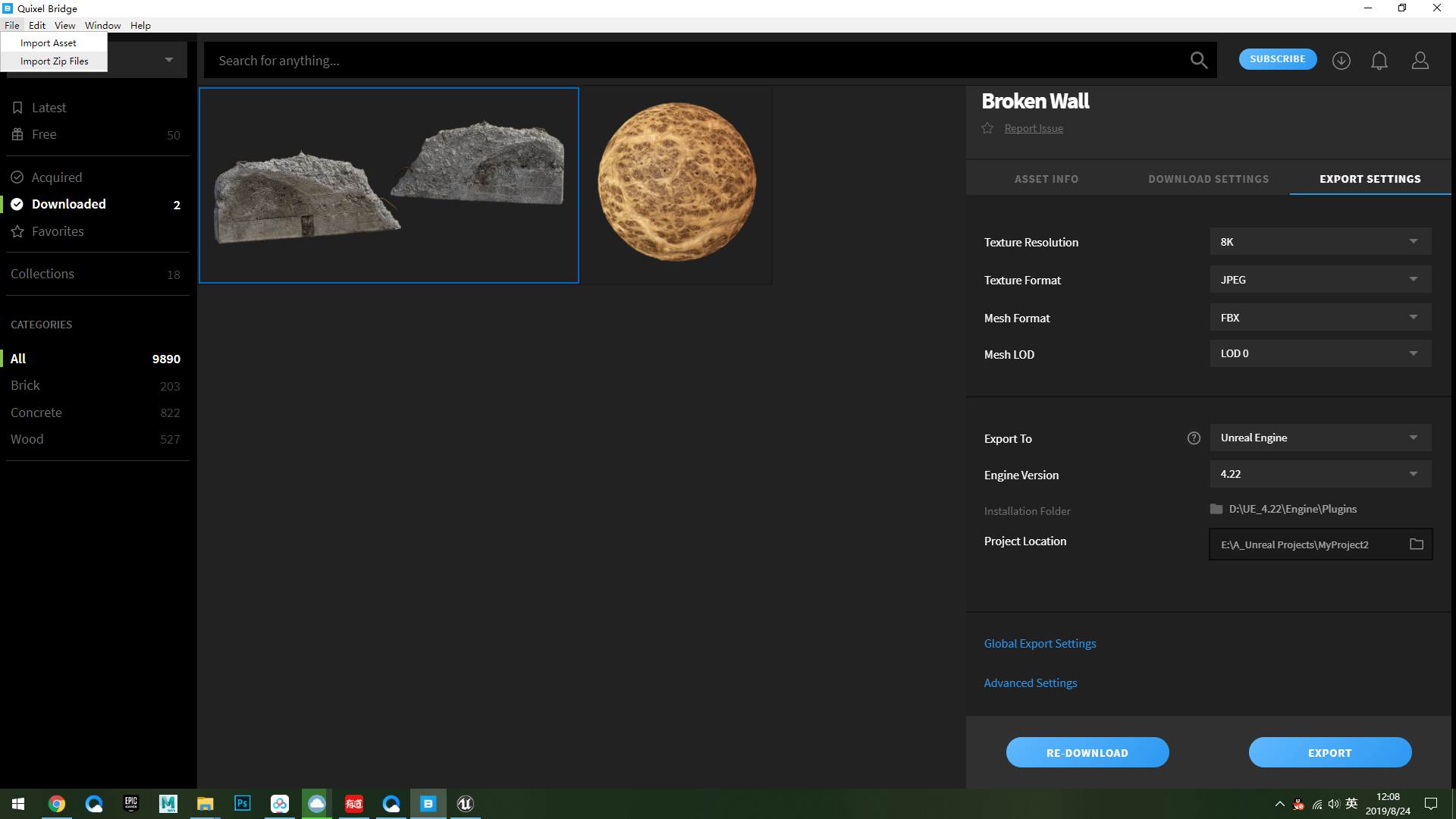Click the search magnifier icon
Screen dimensions: 1456x819
pos(1198,60)
